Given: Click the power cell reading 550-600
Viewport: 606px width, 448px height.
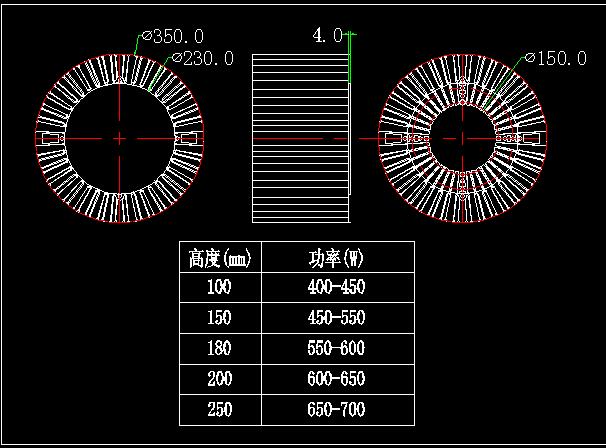Looking at the screenshot, I should pyautogui.click(x=338, y=349).
